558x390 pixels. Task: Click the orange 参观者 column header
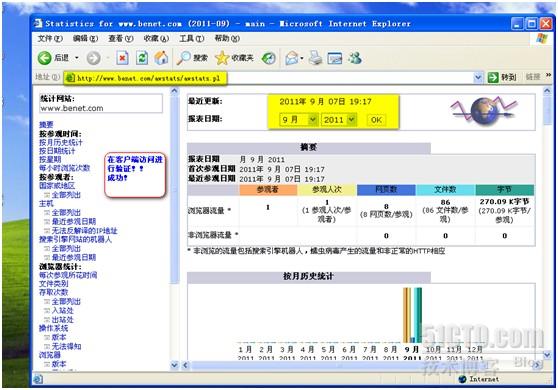tap(268, 190)
